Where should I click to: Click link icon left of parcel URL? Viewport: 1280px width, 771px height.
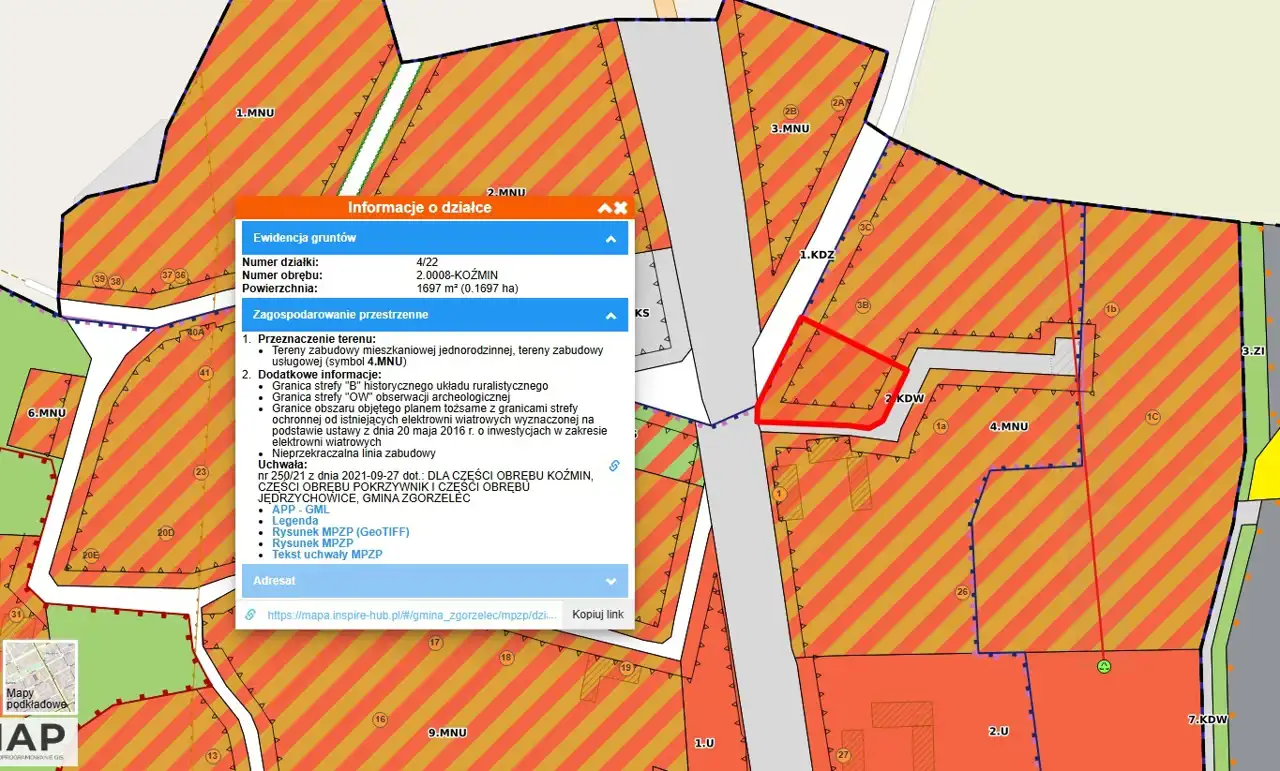coord(250,614)
